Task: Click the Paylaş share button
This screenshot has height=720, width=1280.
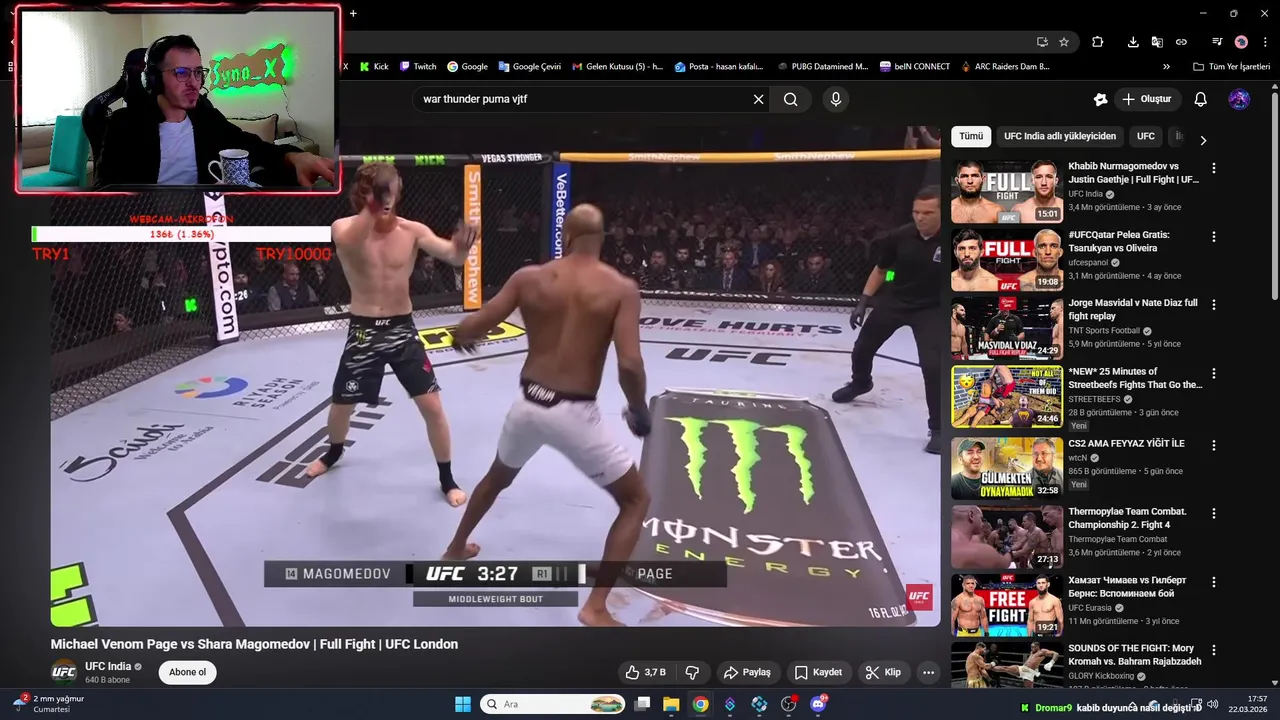Action: pyautogui.click(x=747, y=672)
